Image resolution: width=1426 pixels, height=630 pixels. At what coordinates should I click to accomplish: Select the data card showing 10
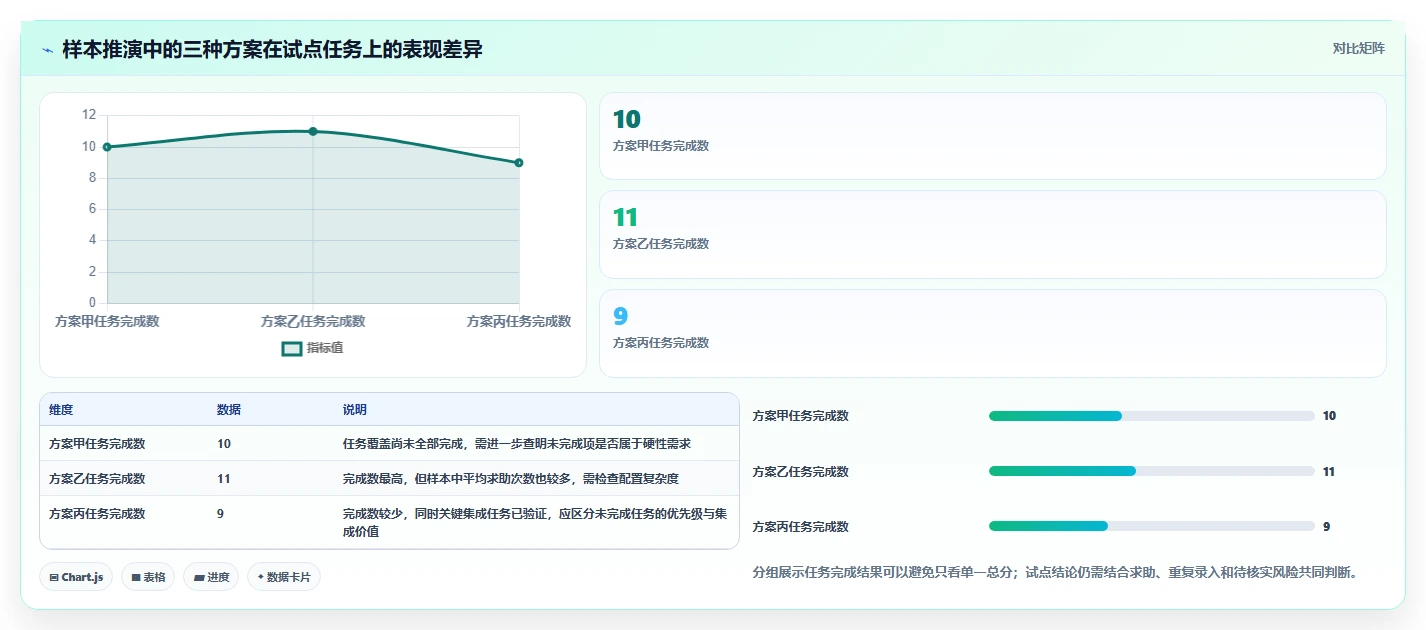(993, 136)
